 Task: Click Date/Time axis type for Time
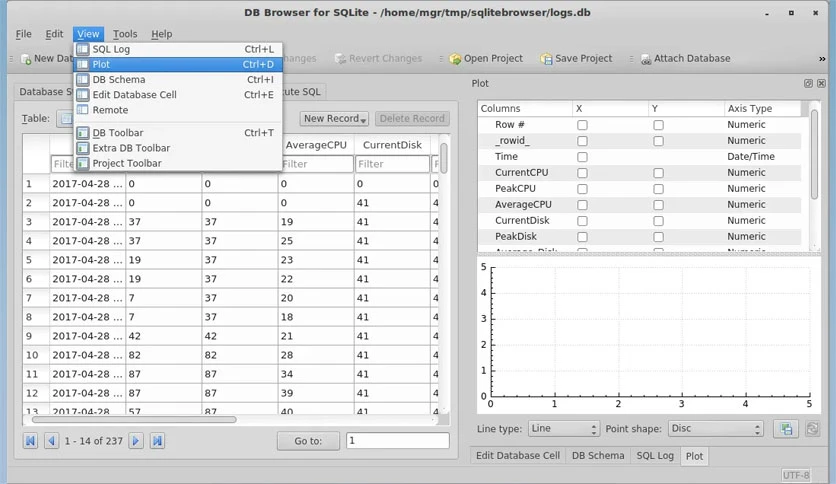pyautogui.click(x=751, y=157)
